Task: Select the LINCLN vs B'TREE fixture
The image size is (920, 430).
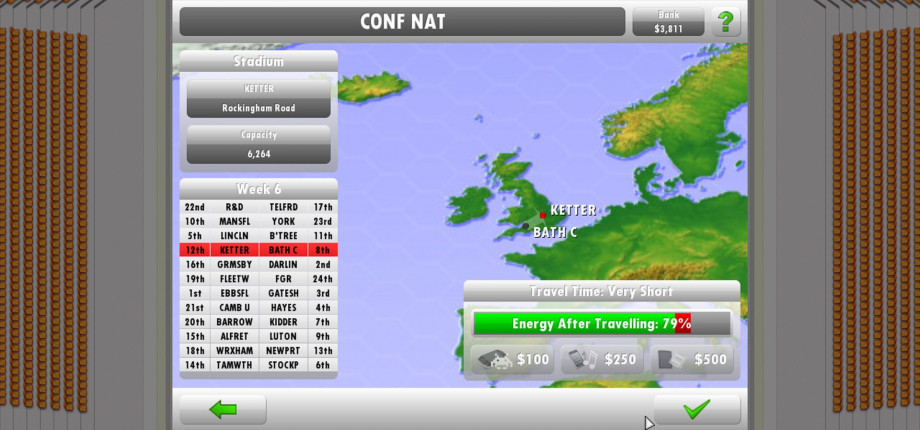Action: [x=258, y=236]
